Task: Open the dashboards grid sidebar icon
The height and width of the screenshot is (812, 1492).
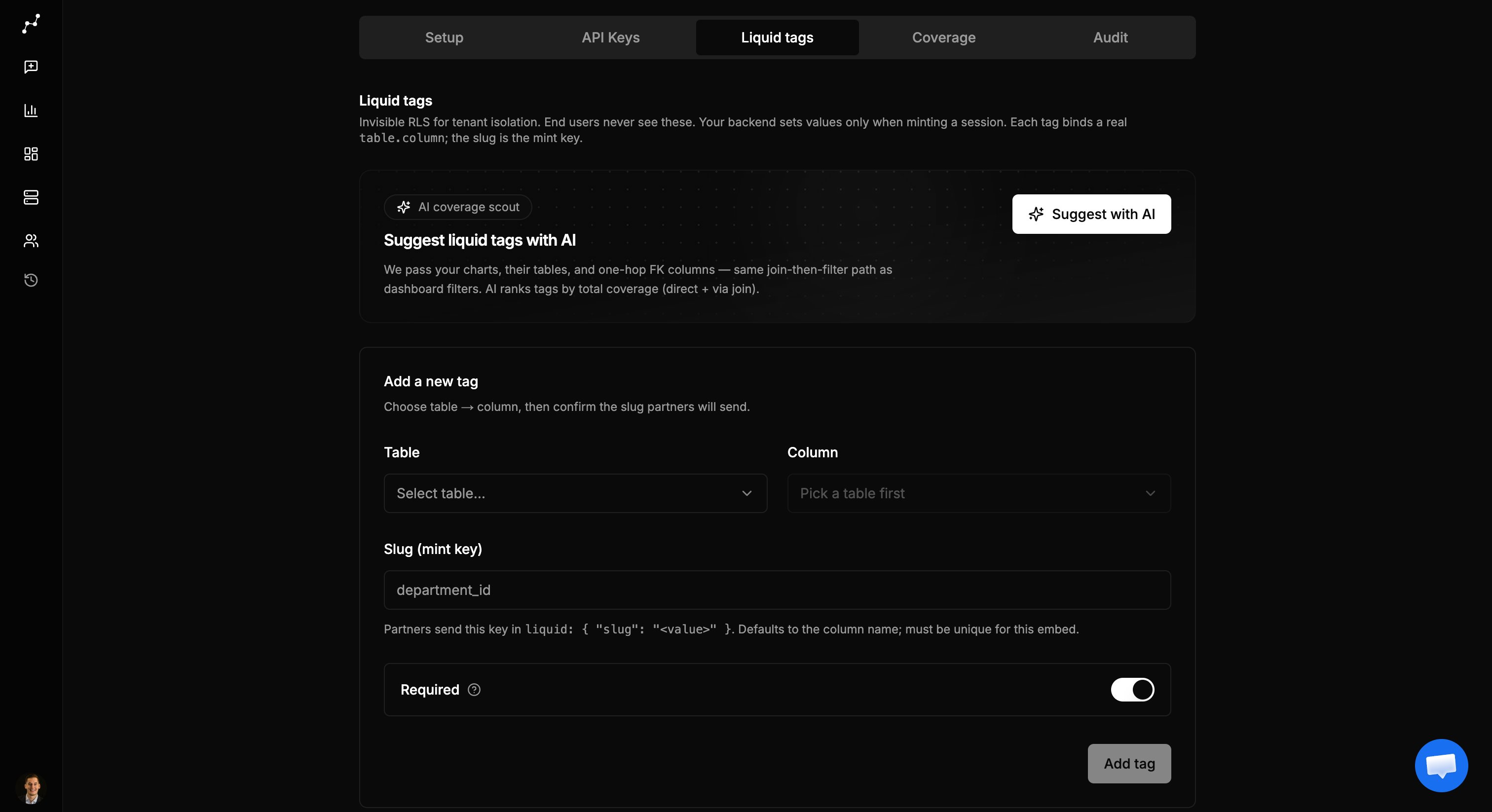Action: coord(31,154)
